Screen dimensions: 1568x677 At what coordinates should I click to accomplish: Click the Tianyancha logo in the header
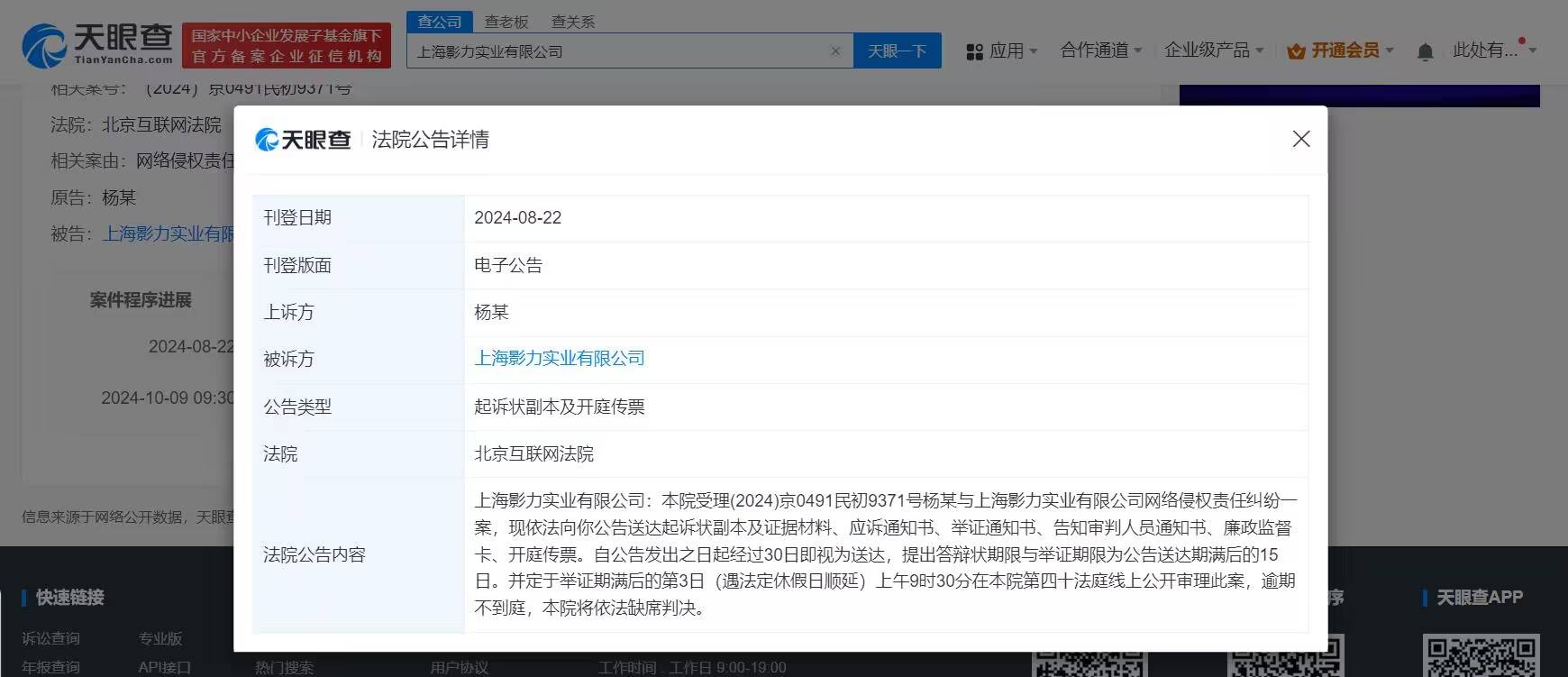click(x=97, y=44)
